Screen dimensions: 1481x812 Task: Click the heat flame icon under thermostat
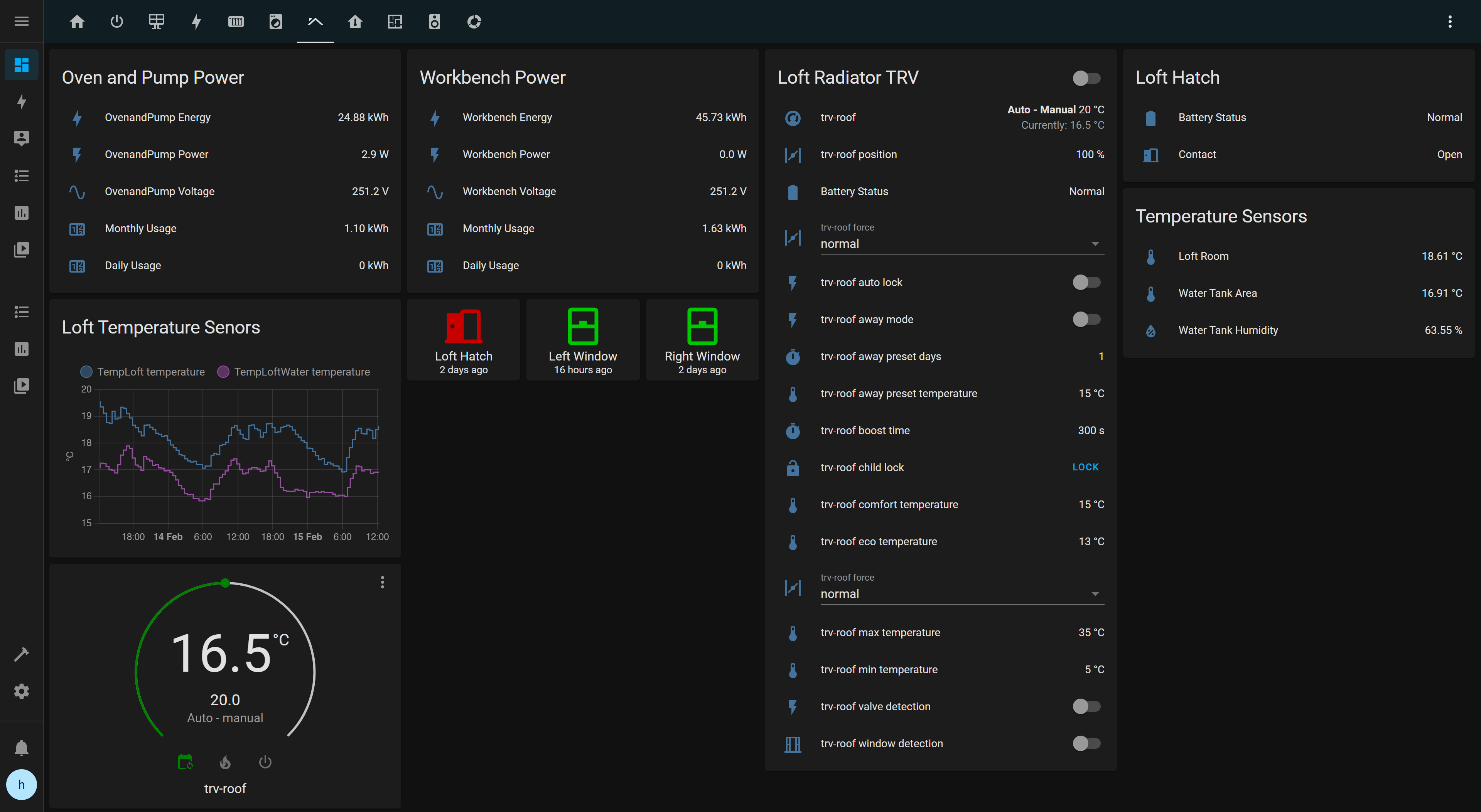click(x=225, y=762)
